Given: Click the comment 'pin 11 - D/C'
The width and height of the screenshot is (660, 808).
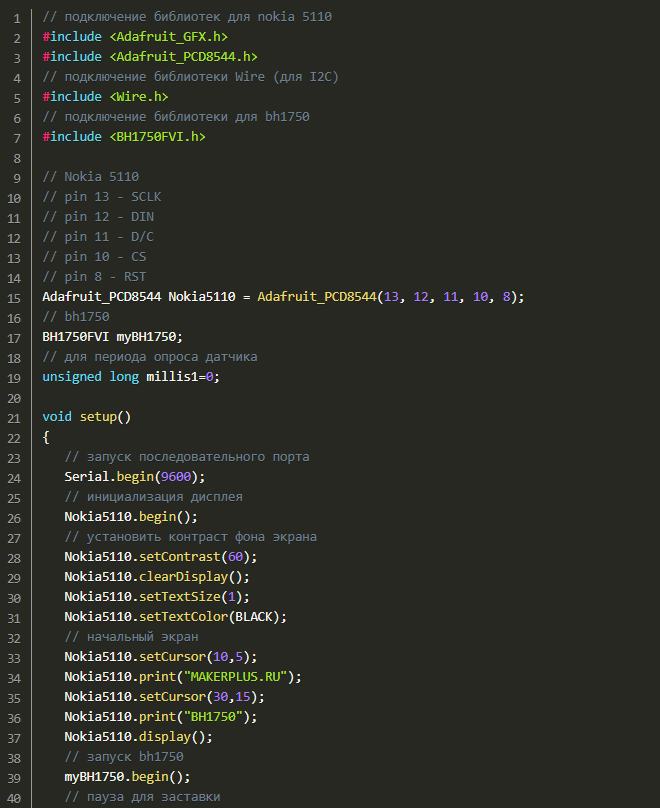Looking at the screenshot, I should (x=98, y=237).
